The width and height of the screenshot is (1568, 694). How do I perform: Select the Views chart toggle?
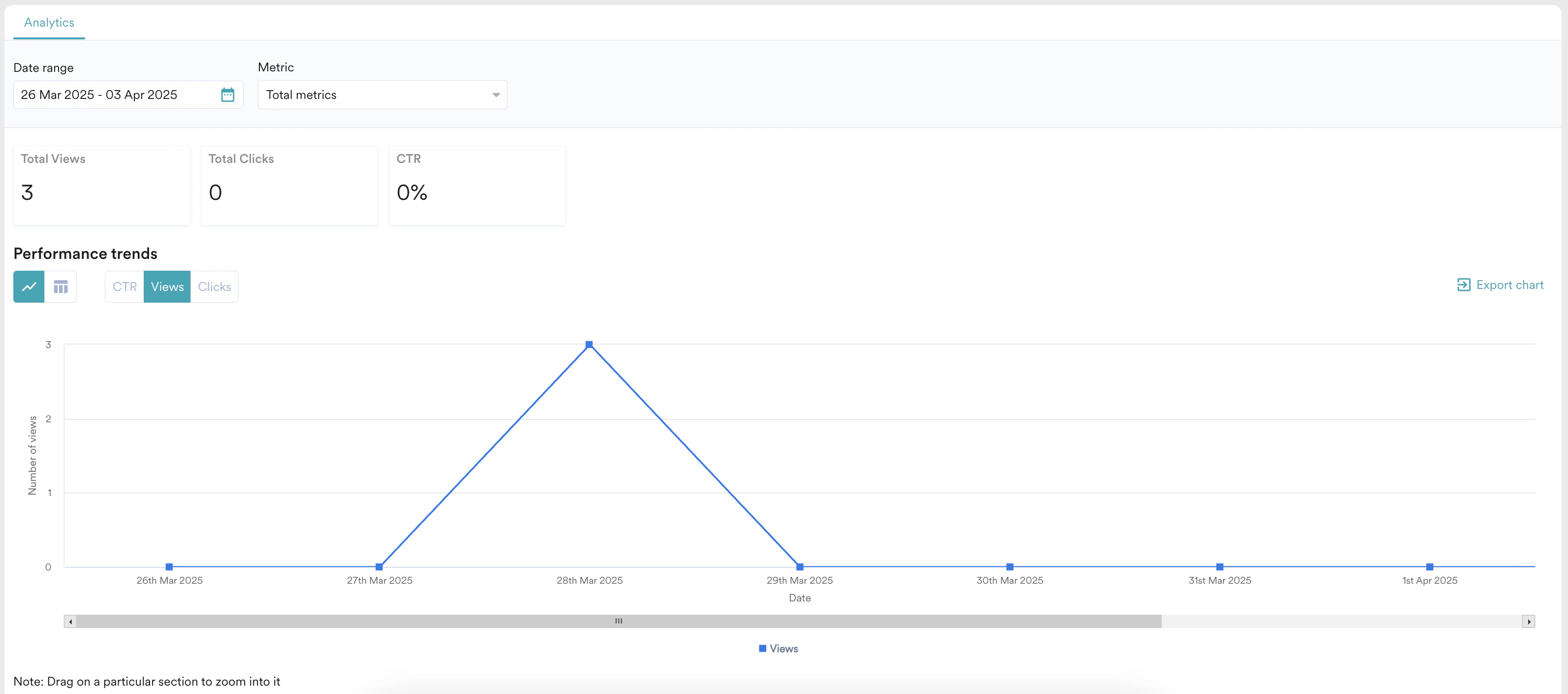(x=167, y=287)
